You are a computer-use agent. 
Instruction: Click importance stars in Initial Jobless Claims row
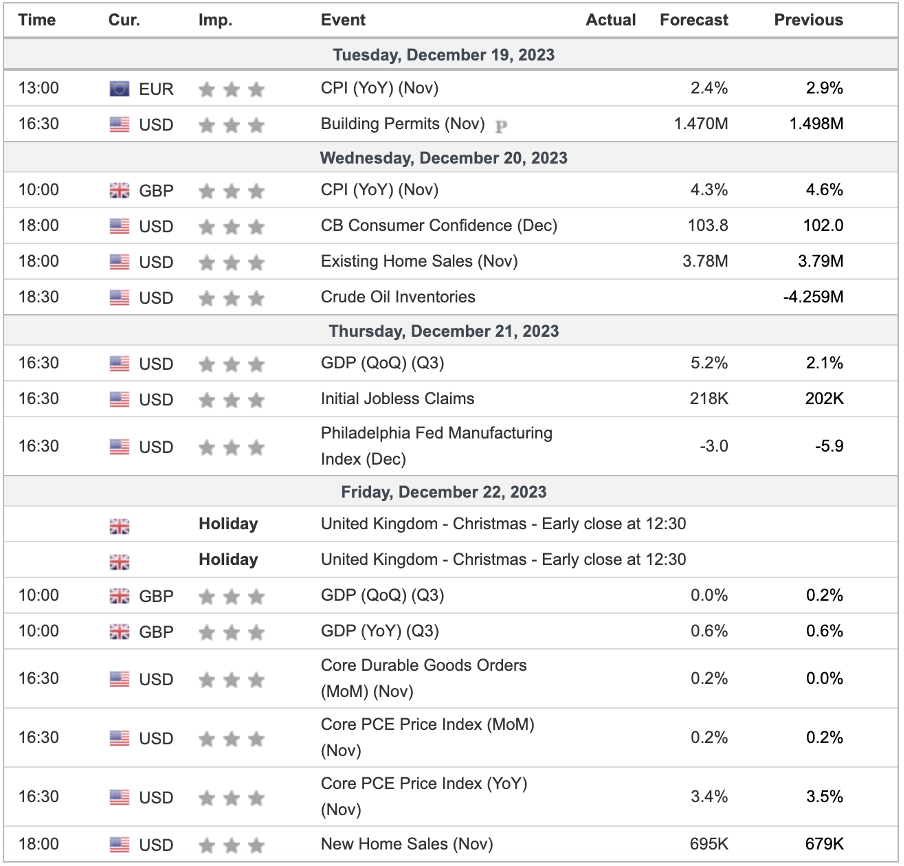231,400
